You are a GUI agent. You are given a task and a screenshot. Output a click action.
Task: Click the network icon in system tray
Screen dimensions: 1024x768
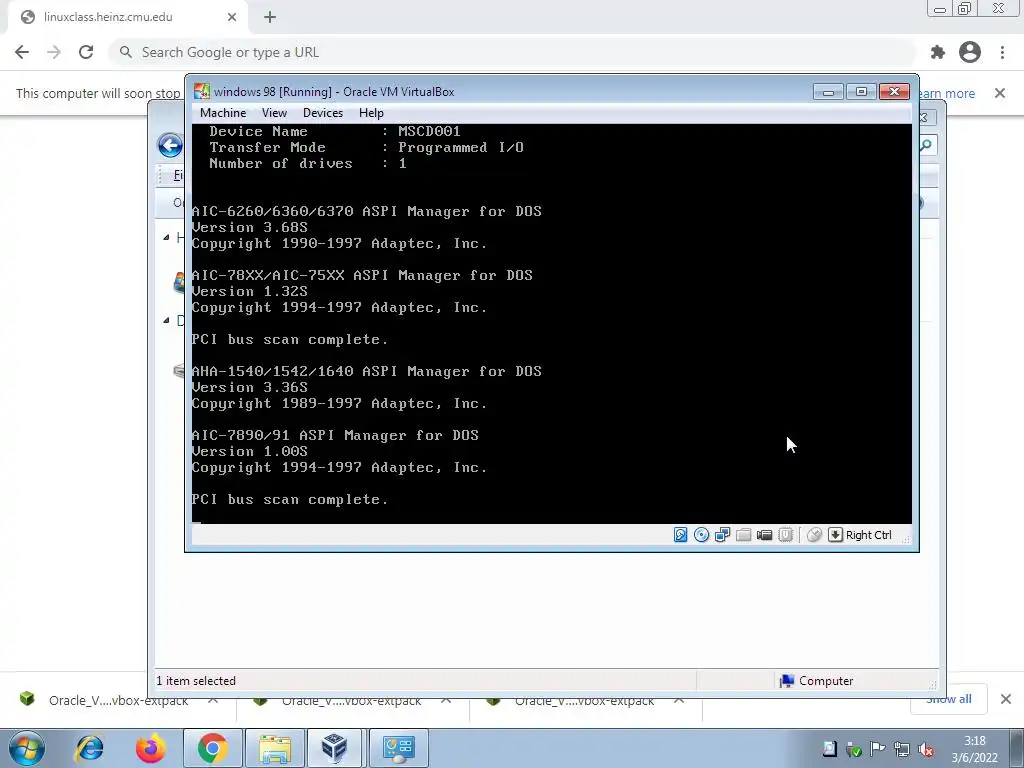pos(901,750)
